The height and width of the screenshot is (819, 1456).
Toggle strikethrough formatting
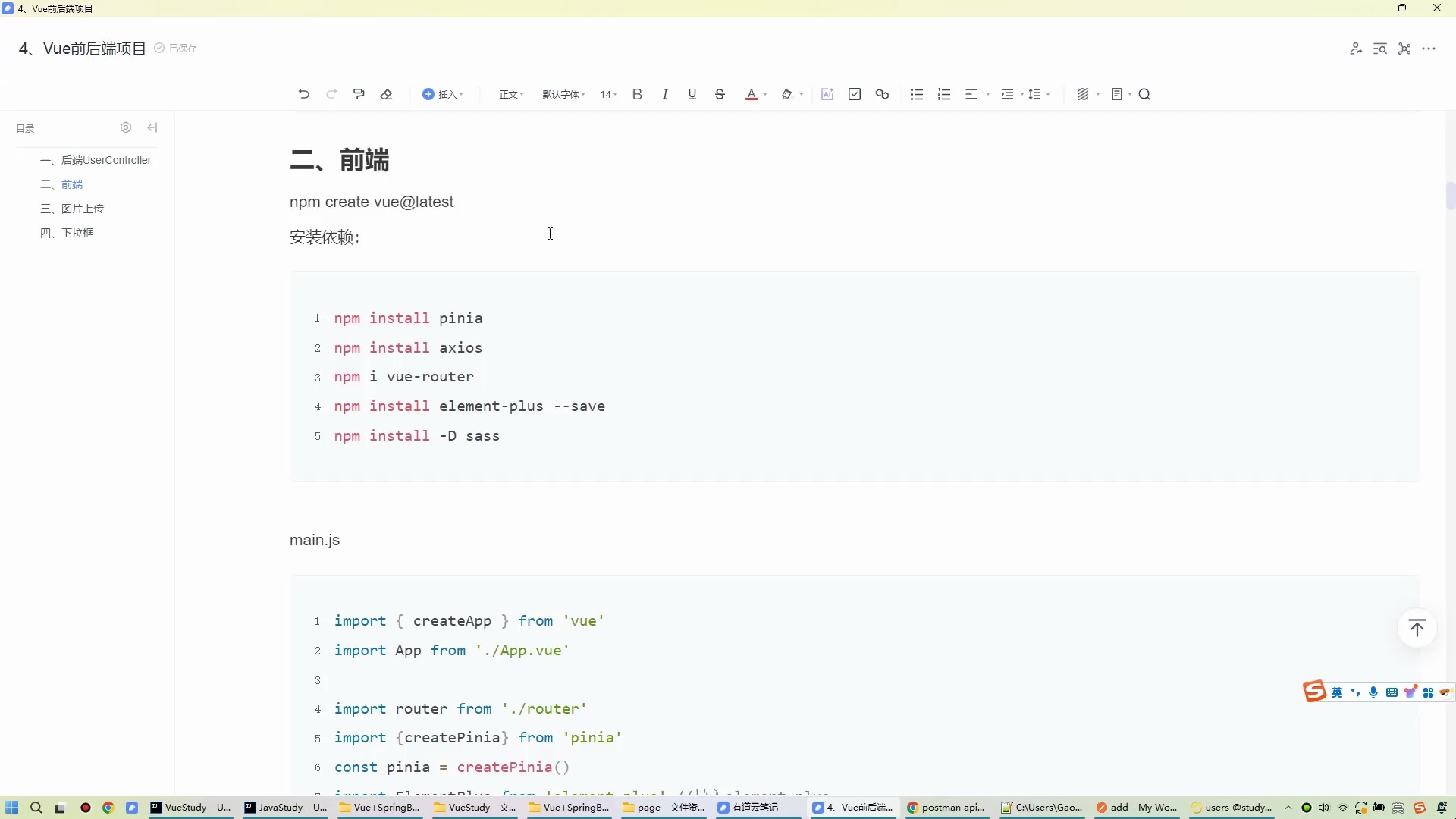pos(719,93)
